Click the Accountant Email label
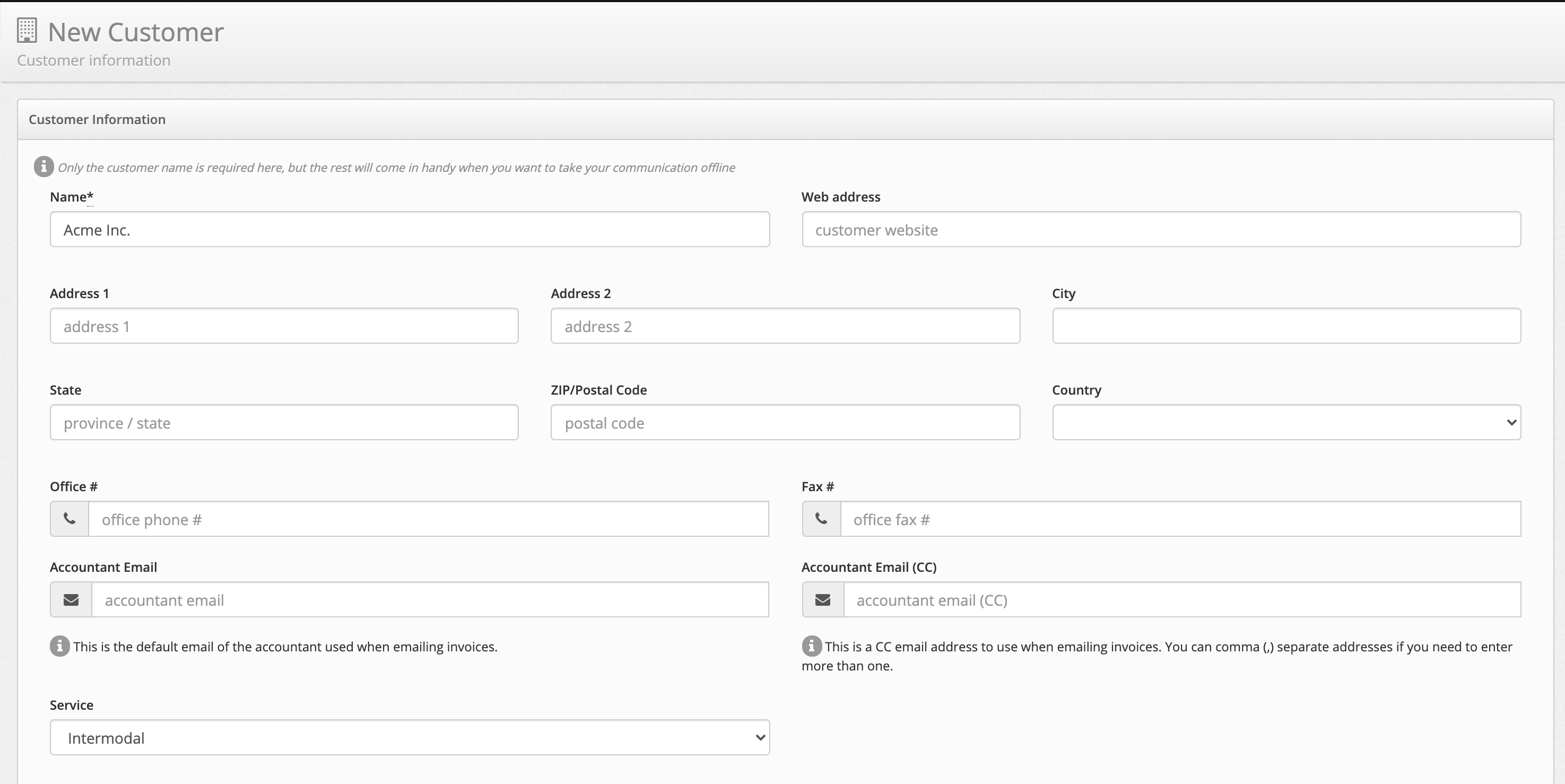The height and width of the screenshot is (784, 1565). (103, 567)
